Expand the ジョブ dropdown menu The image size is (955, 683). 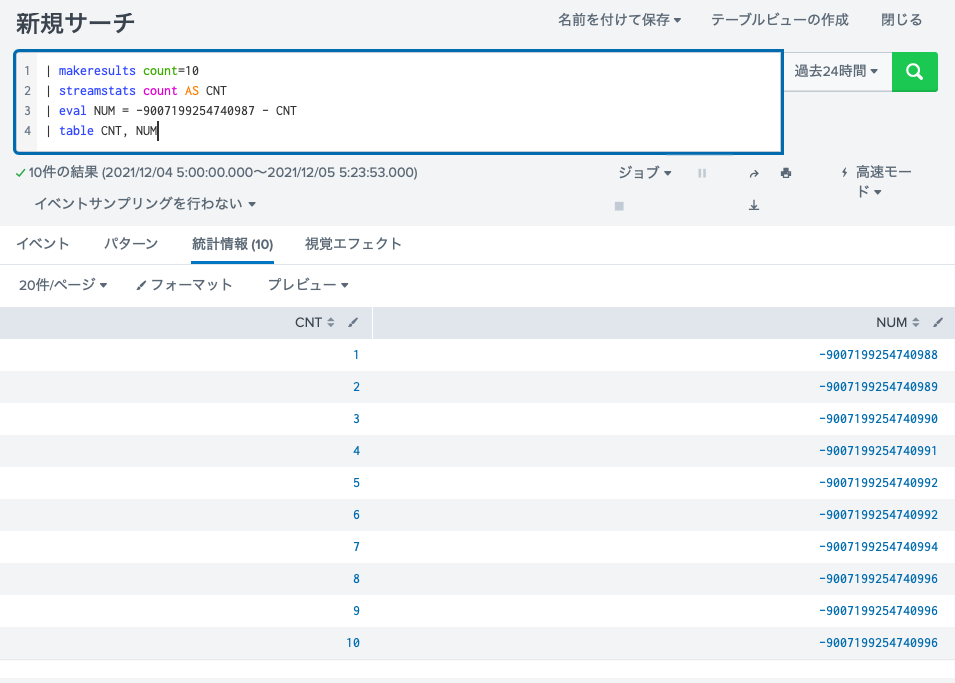click(643, 172)
